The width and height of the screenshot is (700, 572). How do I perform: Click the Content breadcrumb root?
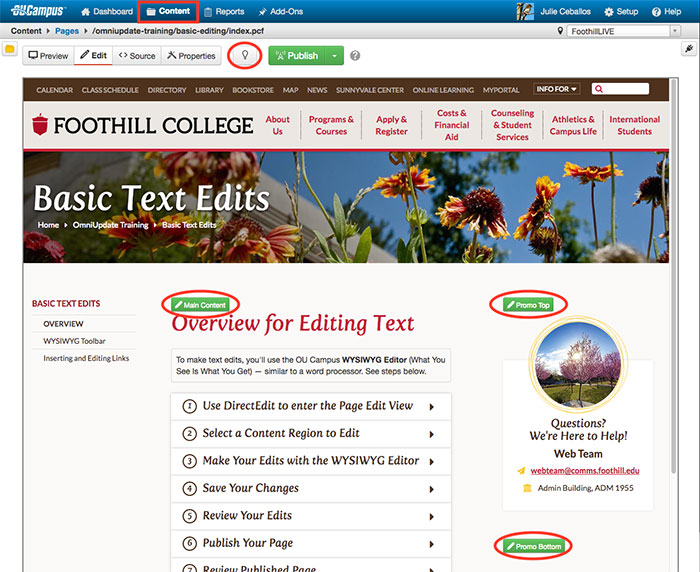point(26,31)
